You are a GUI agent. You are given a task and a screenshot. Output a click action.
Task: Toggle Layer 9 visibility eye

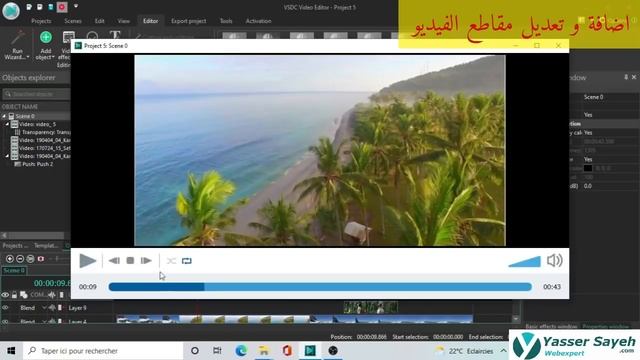tap(5, 308)
